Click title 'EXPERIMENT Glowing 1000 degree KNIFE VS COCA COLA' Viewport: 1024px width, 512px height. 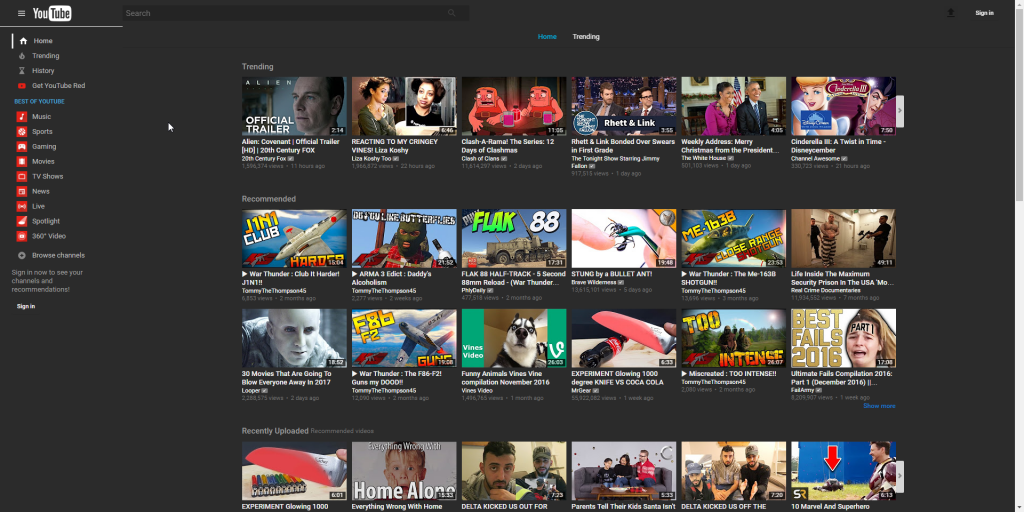coord(617,378)
